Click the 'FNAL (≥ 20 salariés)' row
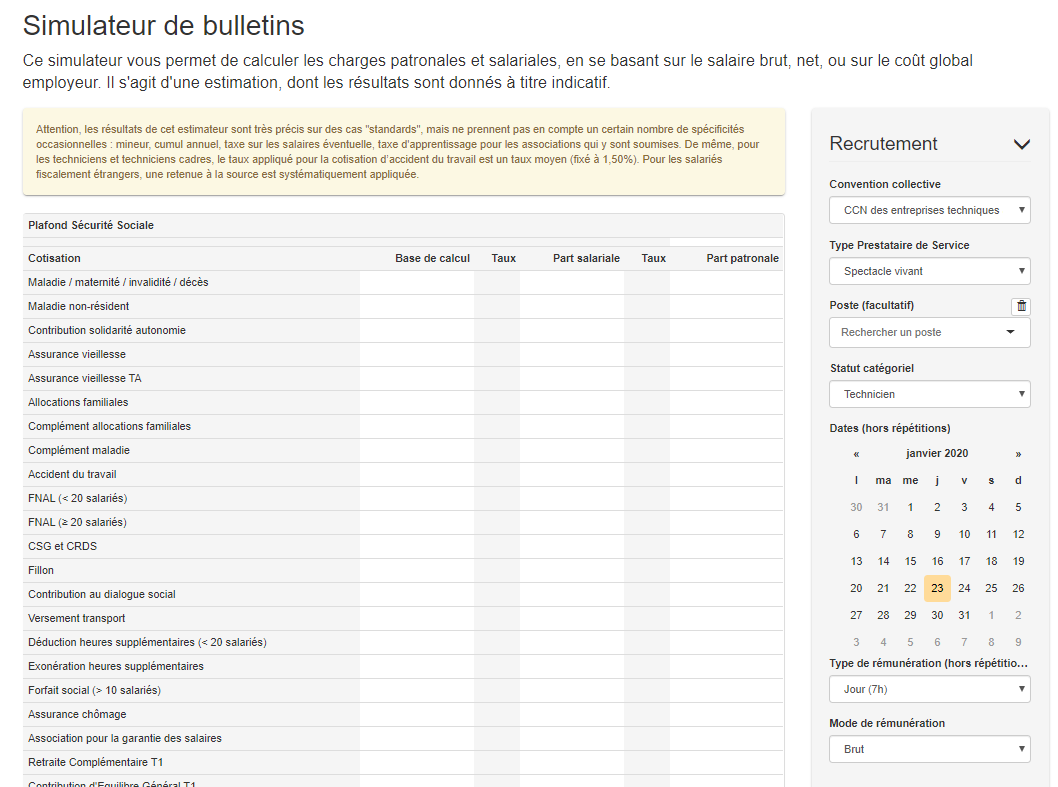 pyautogui.click(x=403, y=522)
